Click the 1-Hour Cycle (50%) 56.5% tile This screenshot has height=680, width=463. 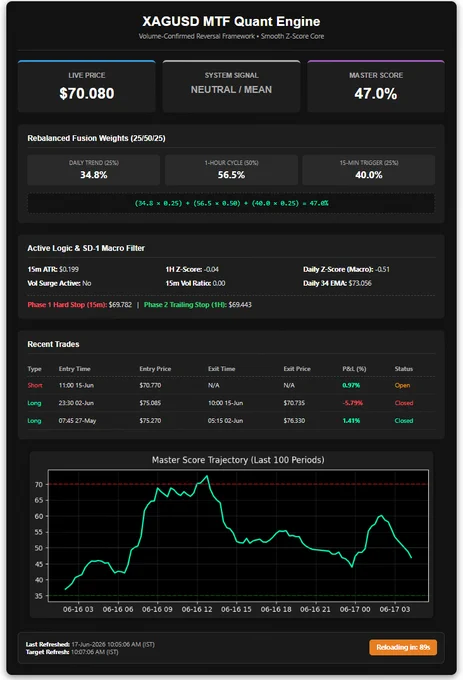pos(231,170)
